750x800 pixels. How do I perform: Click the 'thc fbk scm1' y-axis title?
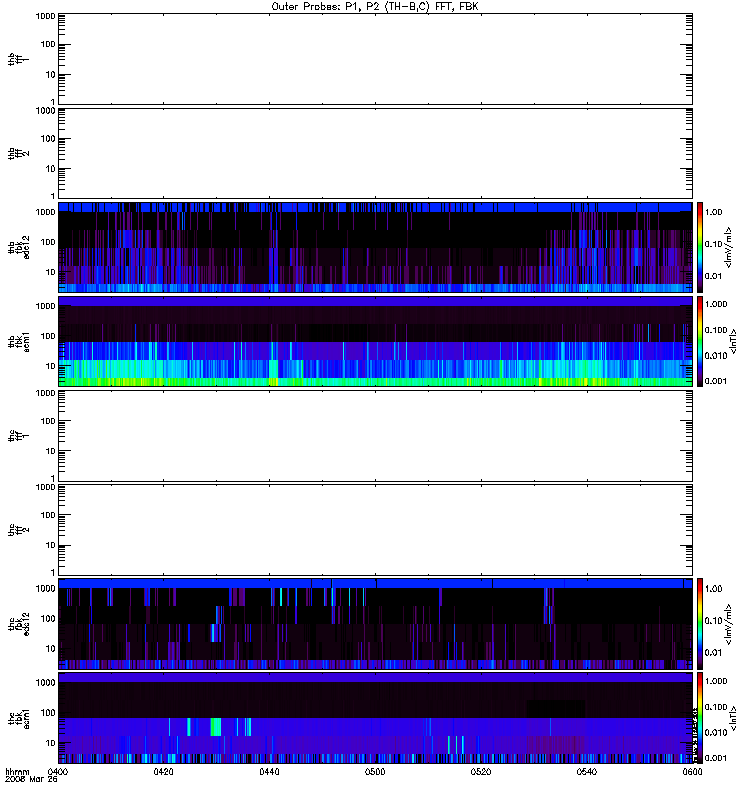pos(18,718)
